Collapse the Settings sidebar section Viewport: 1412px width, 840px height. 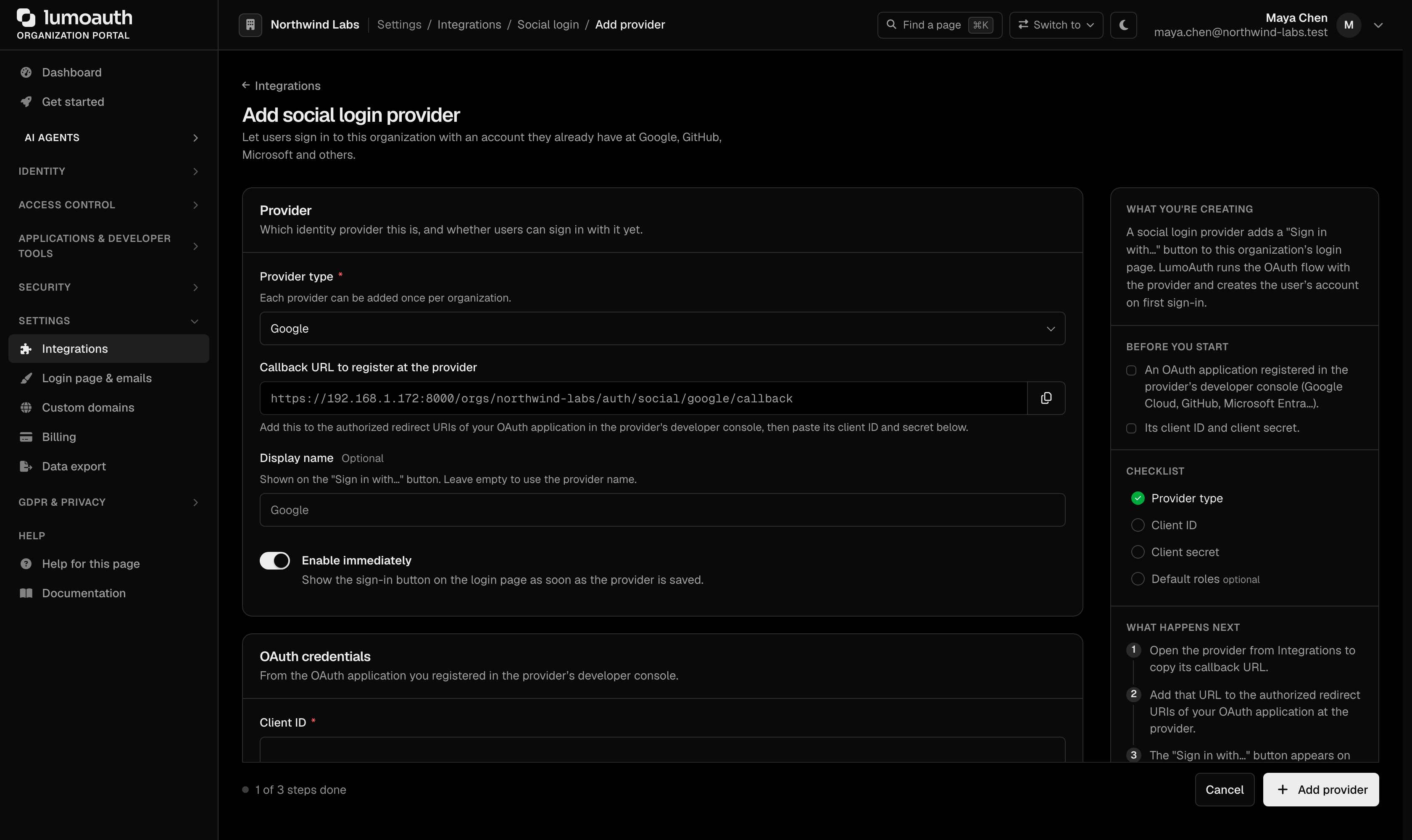108,320
